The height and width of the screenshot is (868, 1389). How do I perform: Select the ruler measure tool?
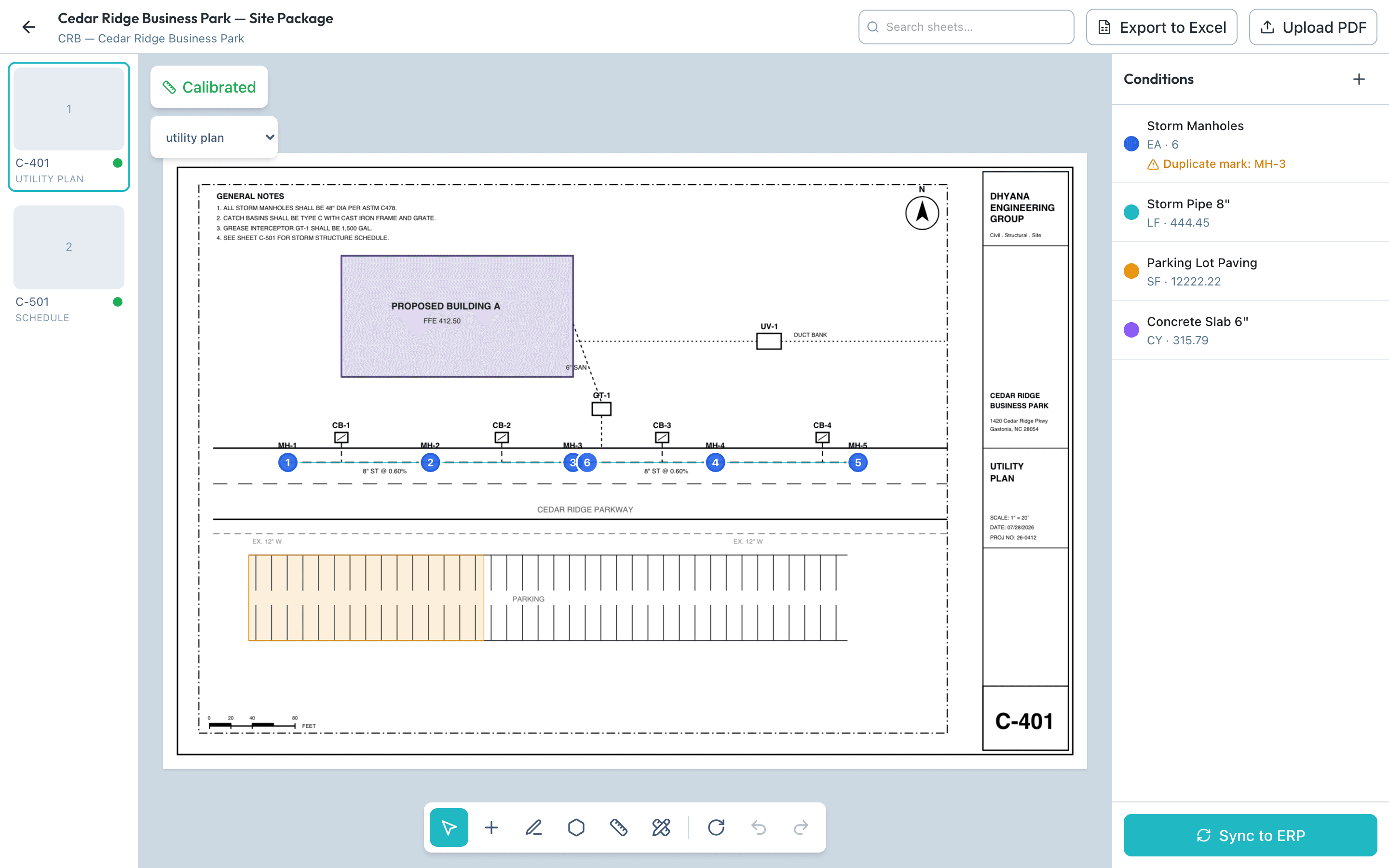coord(619,827)
